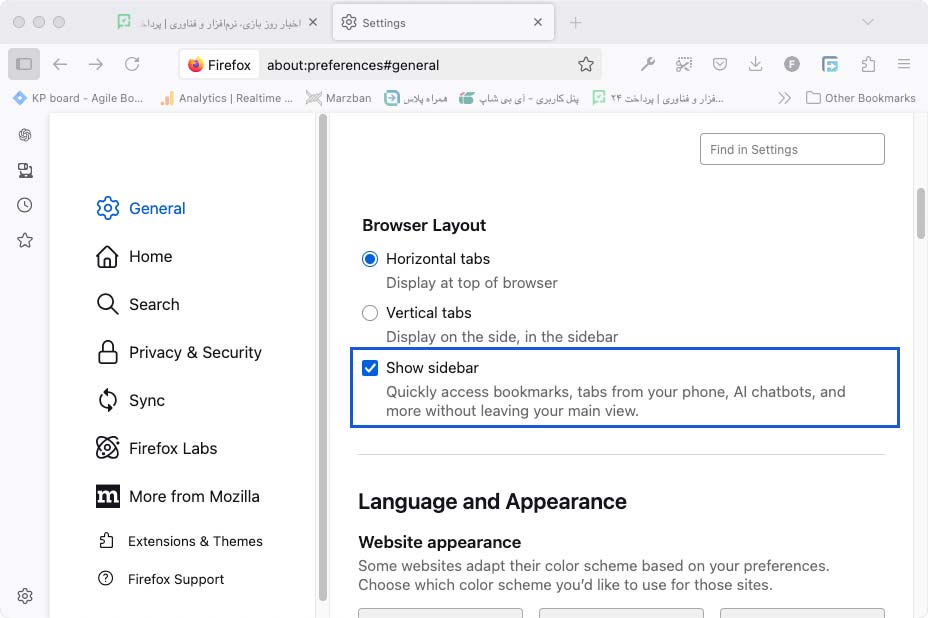Open Extensions & Themes link
Viewport: 928px width, 618px height.
195,541
